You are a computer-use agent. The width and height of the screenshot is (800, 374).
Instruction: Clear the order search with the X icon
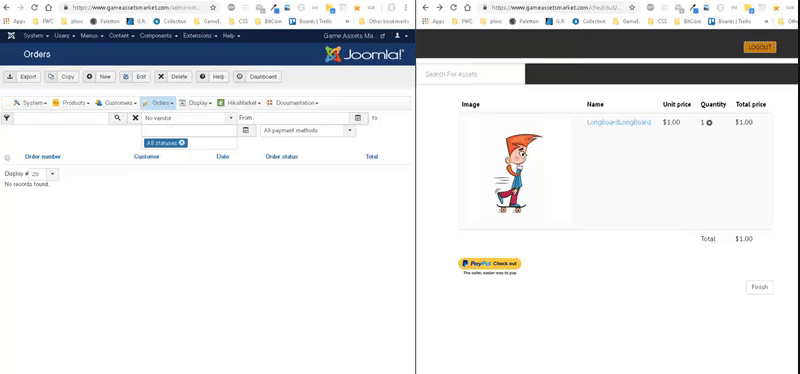click(x=135, y=118)
